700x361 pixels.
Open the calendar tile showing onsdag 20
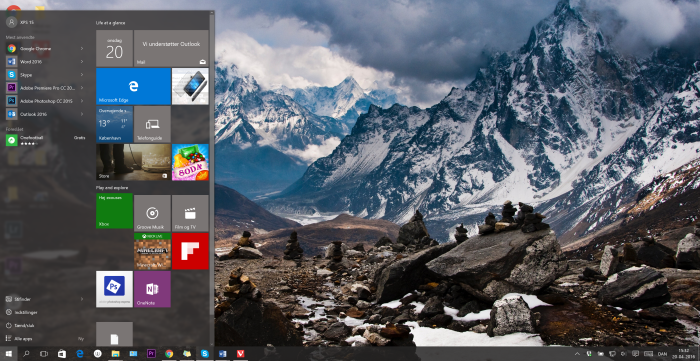tap(114, 48)
